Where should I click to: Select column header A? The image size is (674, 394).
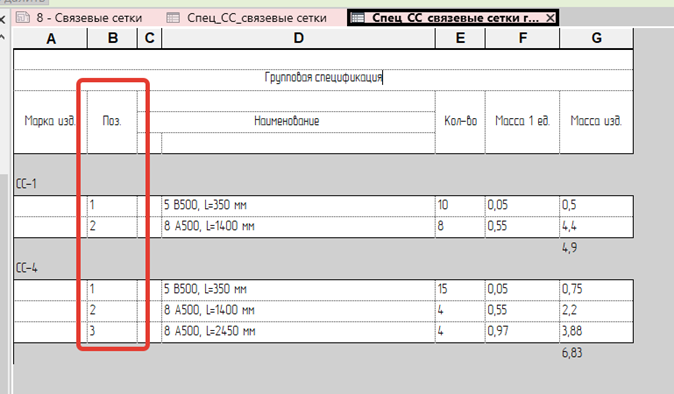click(51, 39)
